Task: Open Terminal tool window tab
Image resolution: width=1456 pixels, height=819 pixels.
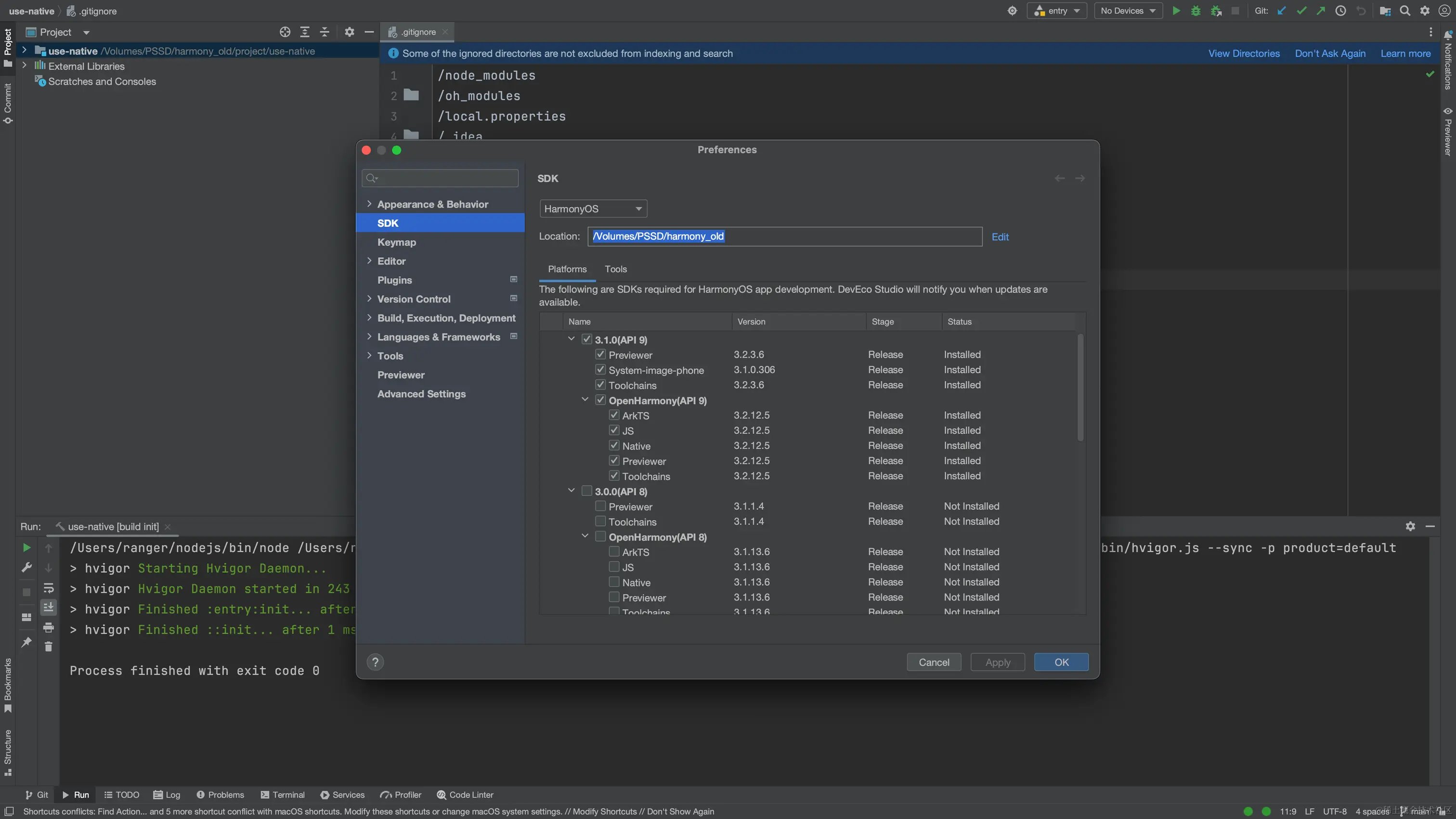Action: coord(283,795)
